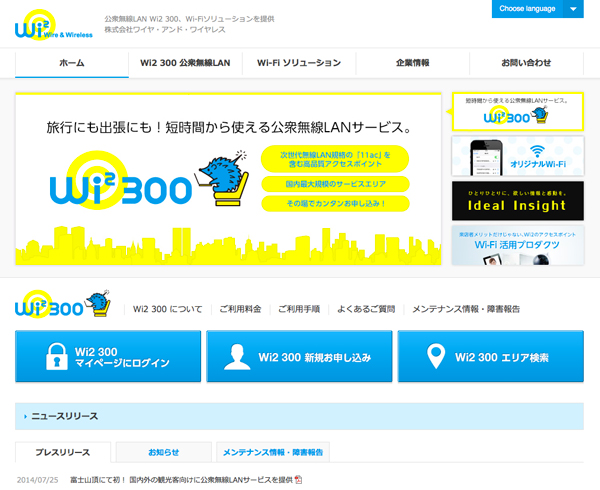Expand the ニュースリリース section arrow
This screenshot has height=490, width=600.
(x=24, y=416)
